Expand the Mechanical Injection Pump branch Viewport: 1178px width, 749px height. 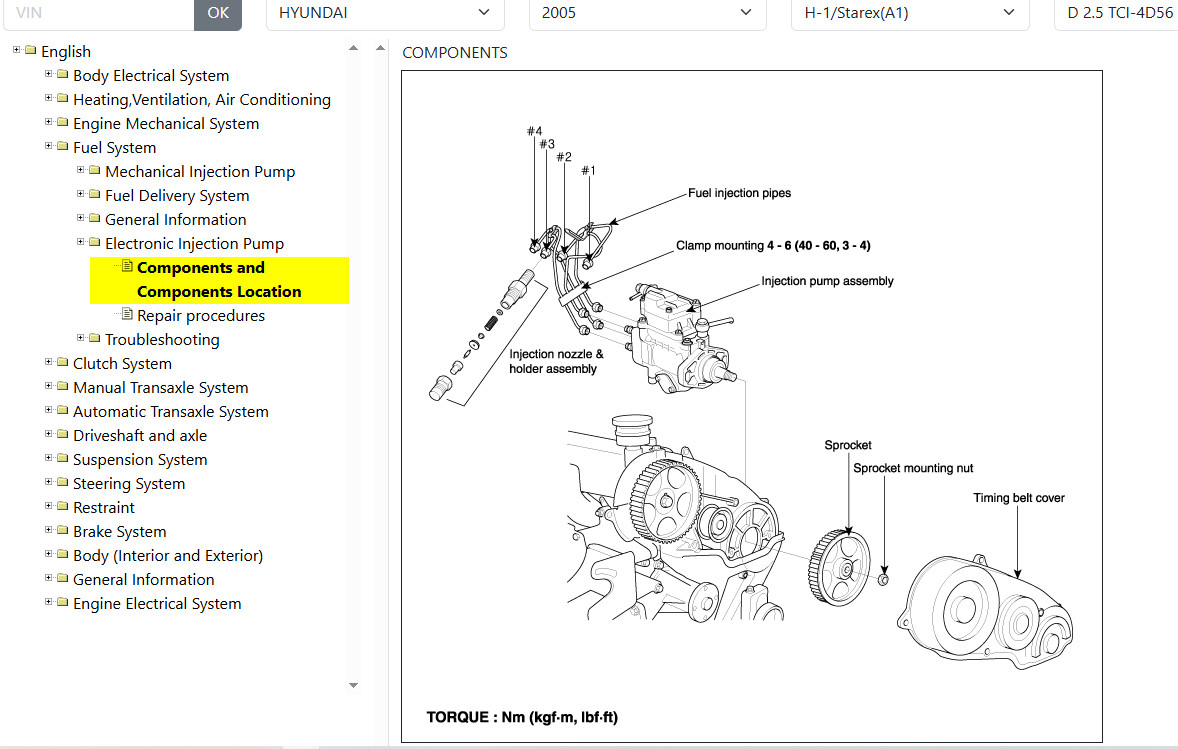81,170
